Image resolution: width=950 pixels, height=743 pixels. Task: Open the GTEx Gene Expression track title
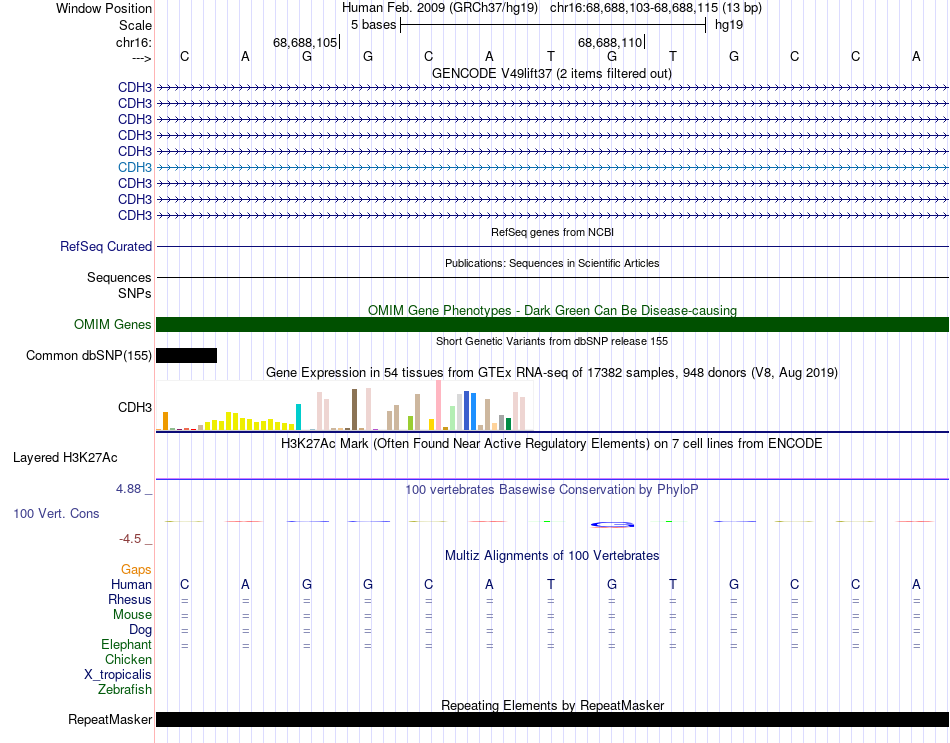[x=552, y=373]
